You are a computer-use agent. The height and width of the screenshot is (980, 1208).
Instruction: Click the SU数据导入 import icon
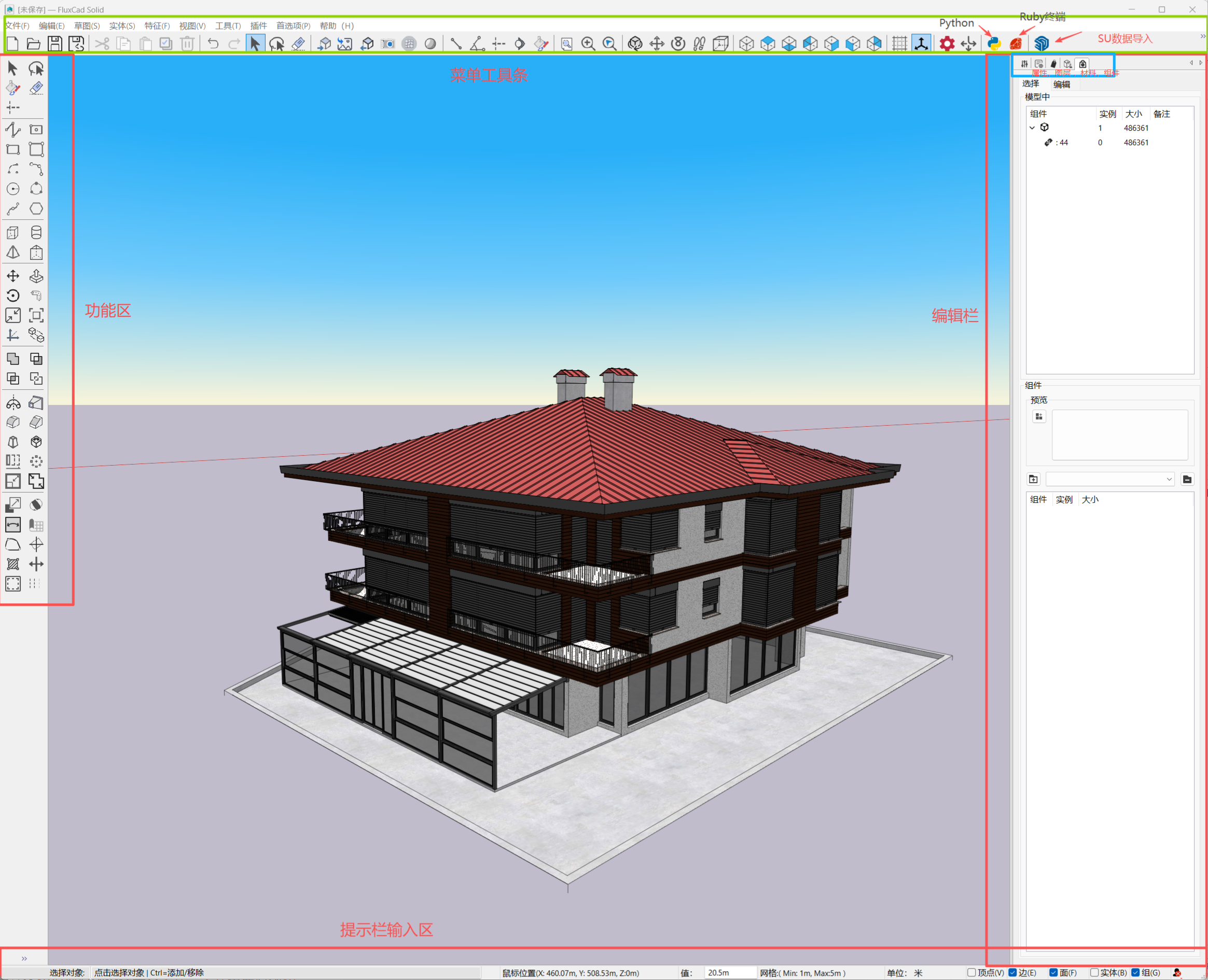click(x=1042, y=44)
